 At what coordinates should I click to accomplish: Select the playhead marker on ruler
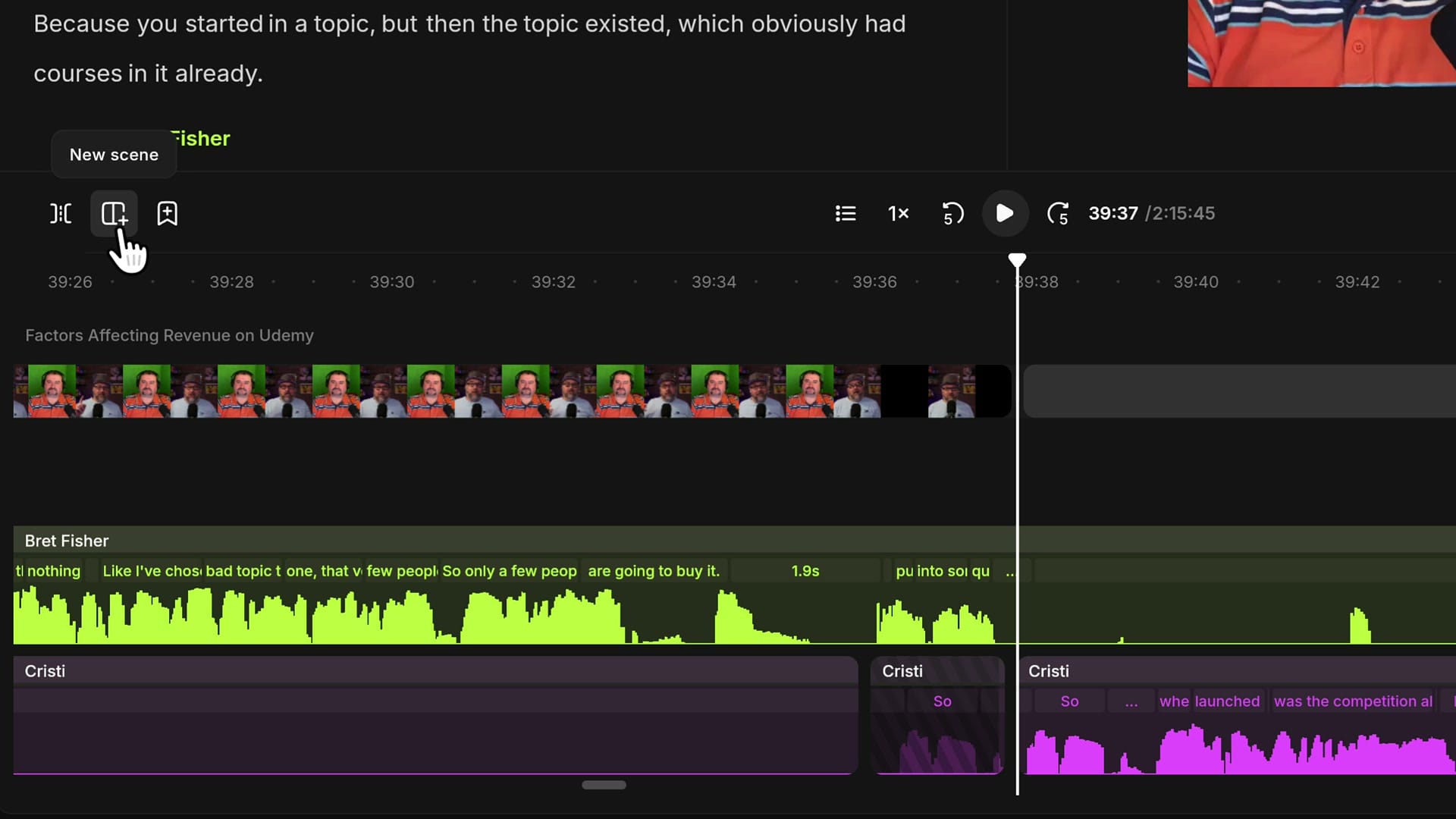(1017, 261)
